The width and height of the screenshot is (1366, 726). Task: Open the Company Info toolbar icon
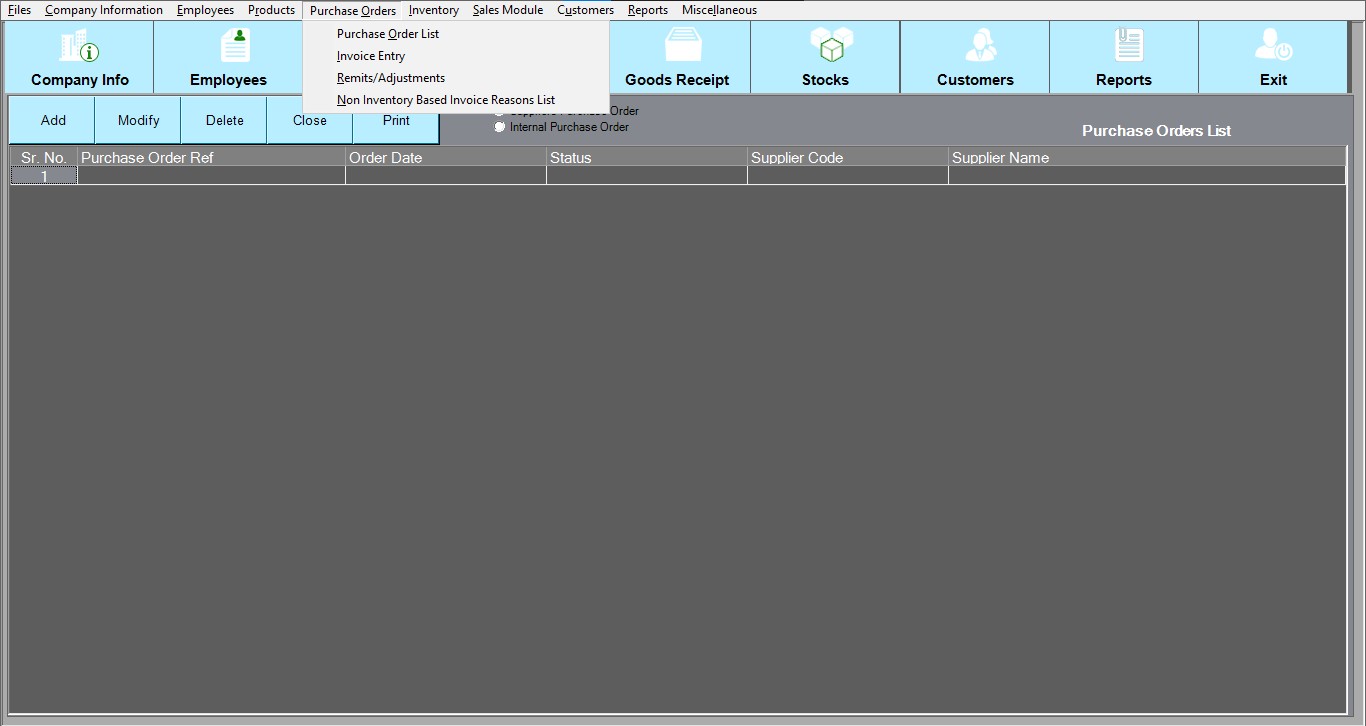[79, 57]
